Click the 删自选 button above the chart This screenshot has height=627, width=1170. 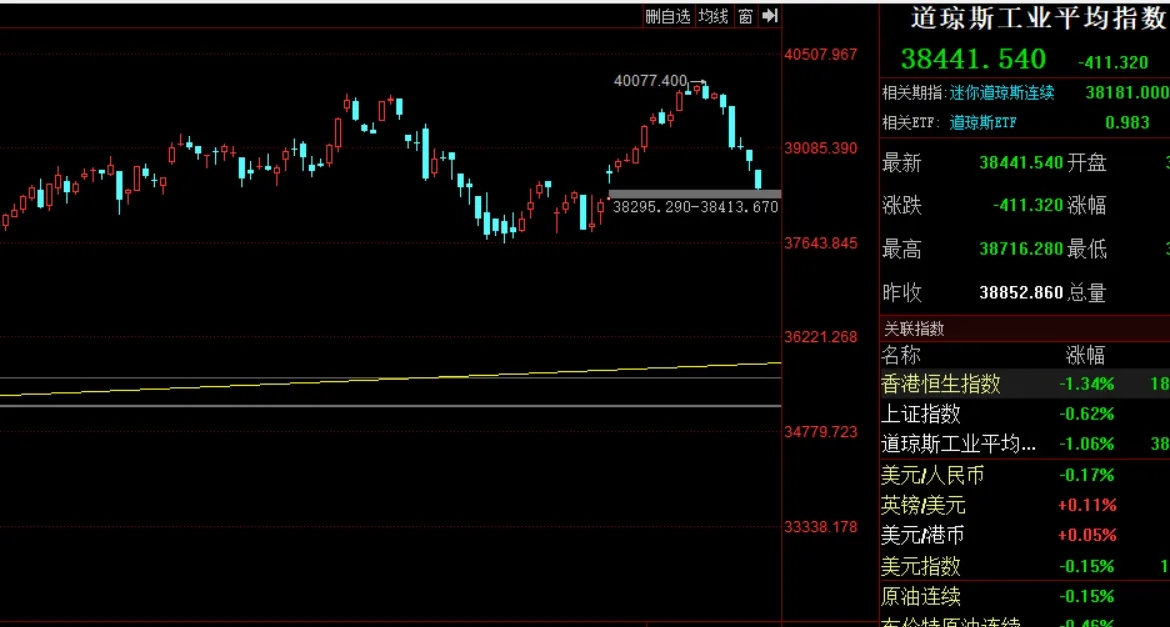[x=669, y=16]
